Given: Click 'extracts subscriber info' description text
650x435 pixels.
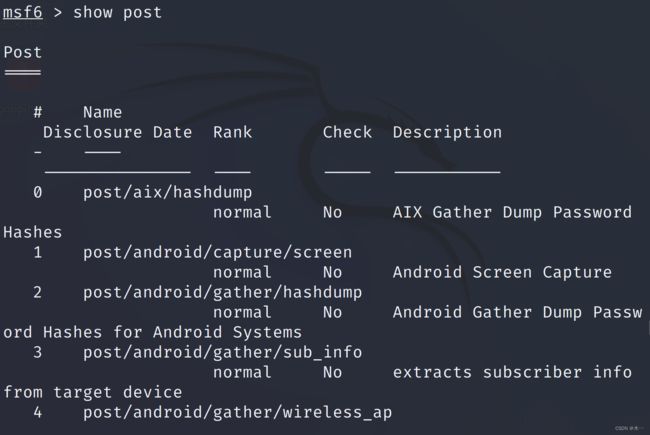Looking at the screenshot, I should [512, 372].
